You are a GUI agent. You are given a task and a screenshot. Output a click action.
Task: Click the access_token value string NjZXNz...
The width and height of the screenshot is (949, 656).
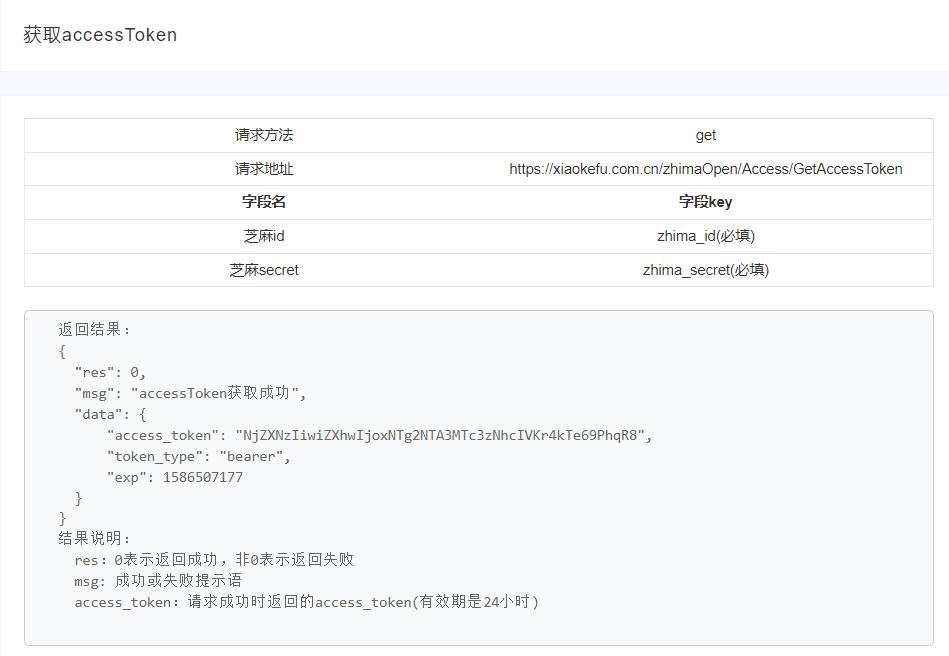(440, 436)
